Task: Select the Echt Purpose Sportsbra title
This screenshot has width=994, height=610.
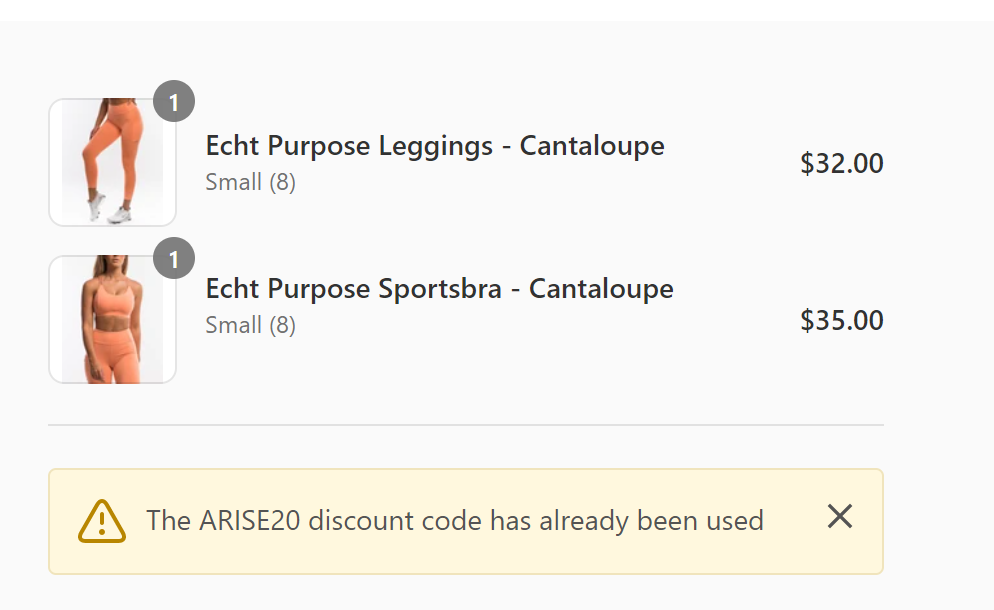Action: (x=439, y=290)
